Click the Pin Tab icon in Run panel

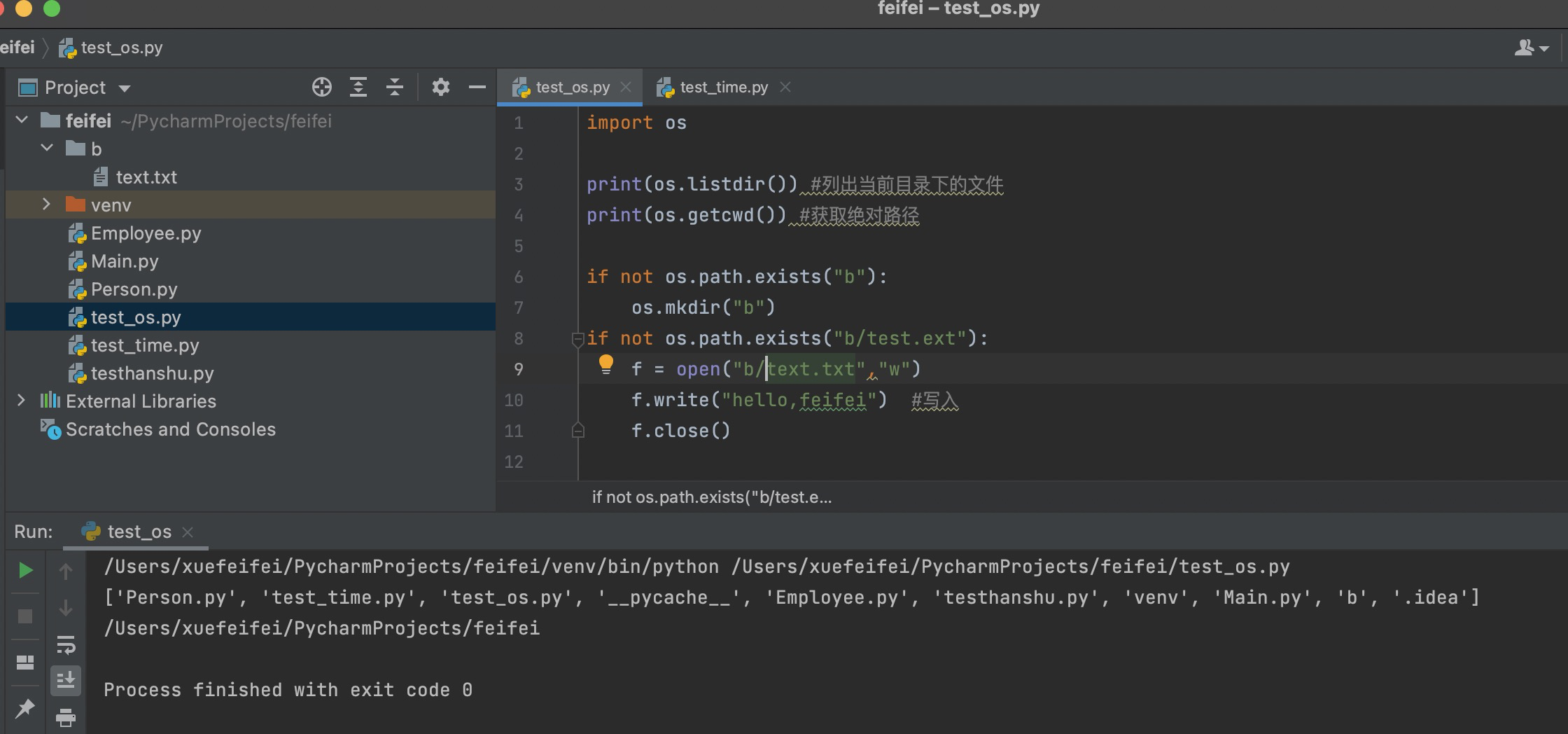click(x=25, y=708)
